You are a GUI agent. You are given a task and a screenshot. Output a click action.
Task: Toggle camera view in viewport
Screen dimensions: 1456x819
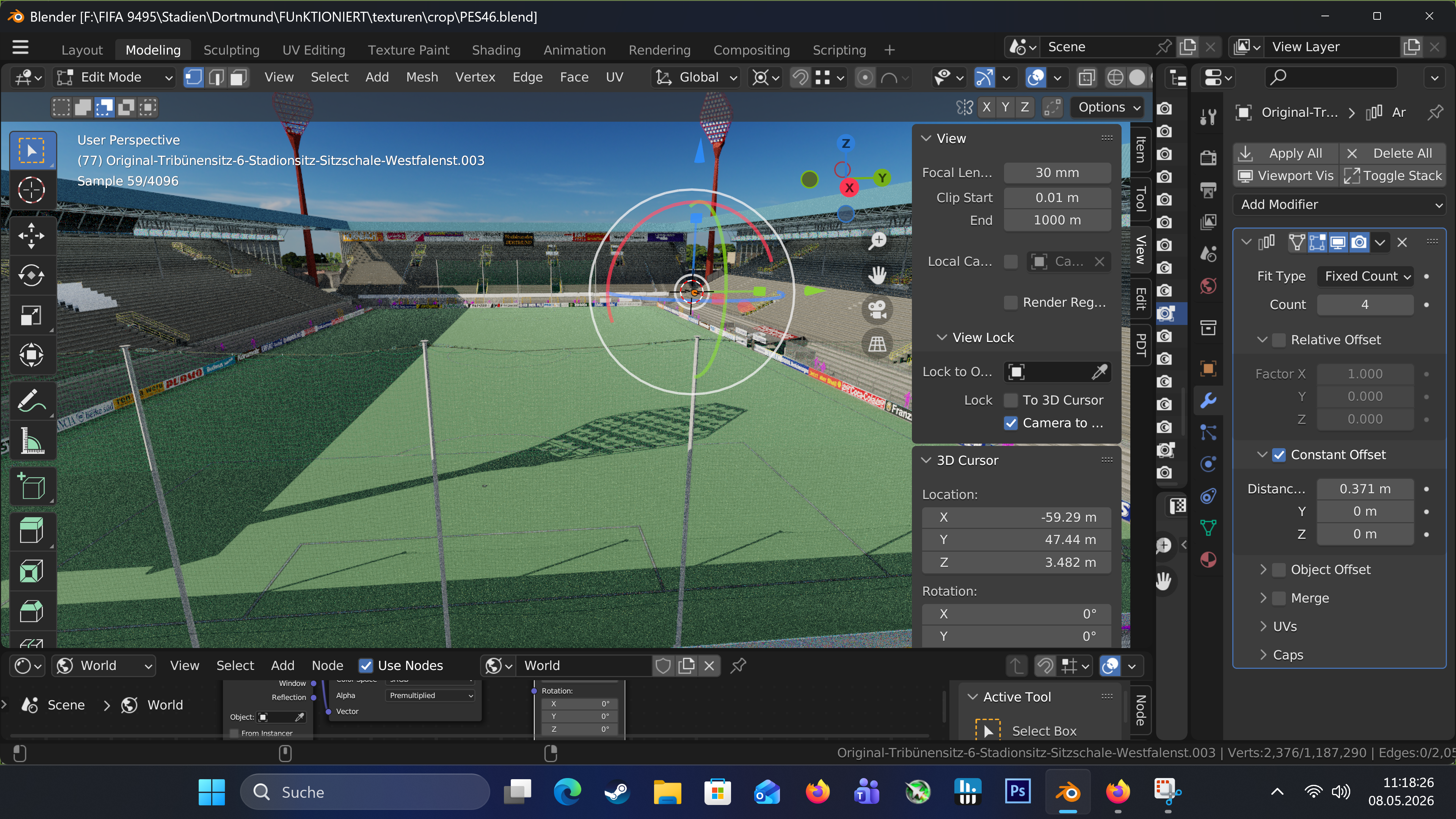(877, 309)
